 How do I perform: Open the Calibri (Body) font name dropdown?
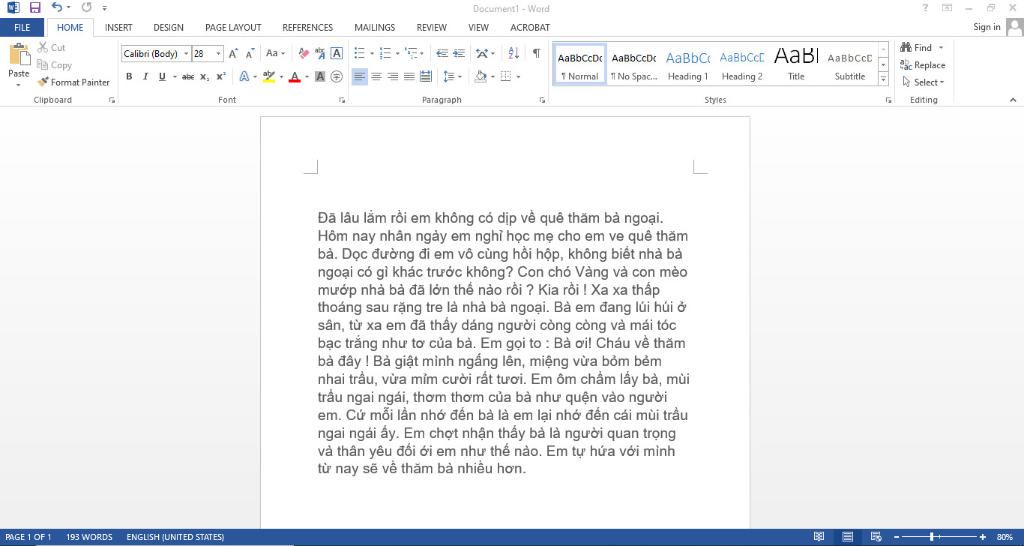(186, 54)
